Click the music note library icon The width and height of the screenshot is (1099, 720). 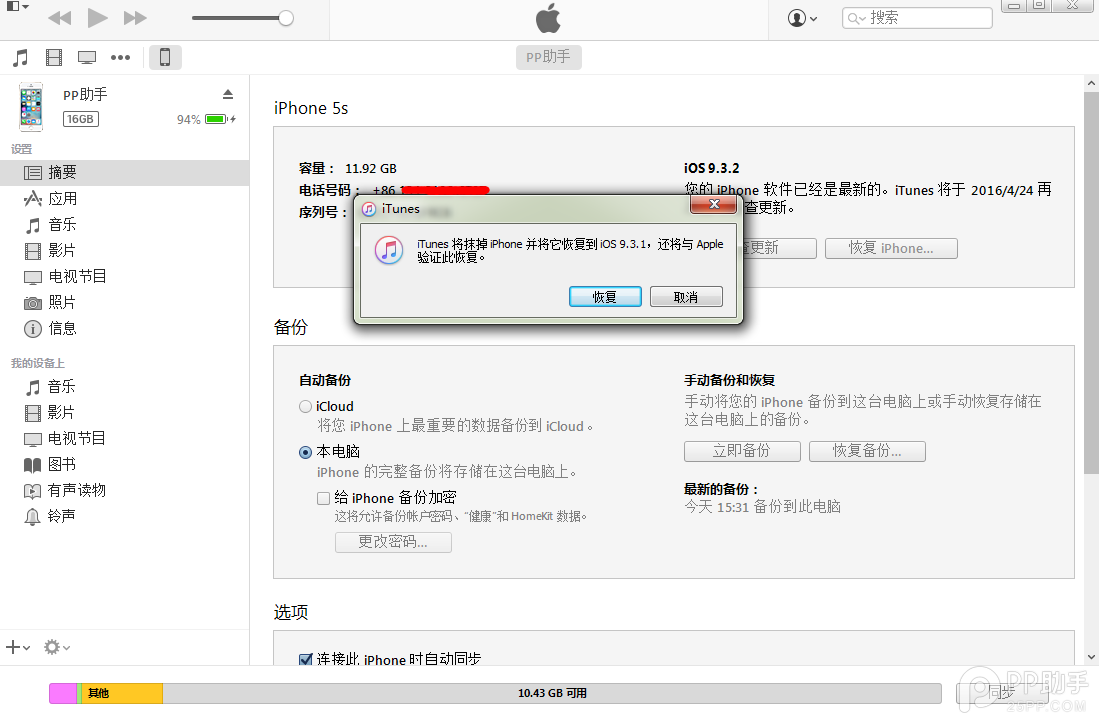pos(20,58)
